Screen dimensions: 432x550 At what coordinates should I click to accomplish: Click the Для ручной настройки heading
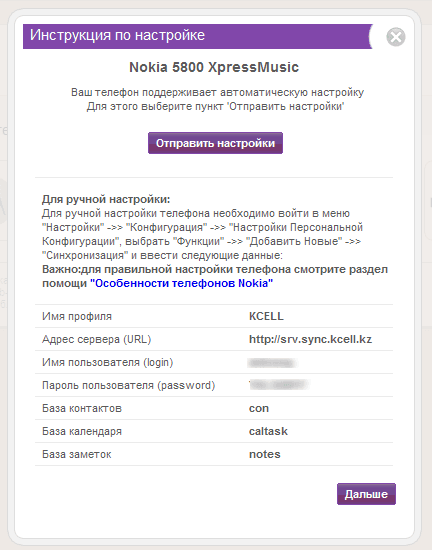(x=106, y=199)
